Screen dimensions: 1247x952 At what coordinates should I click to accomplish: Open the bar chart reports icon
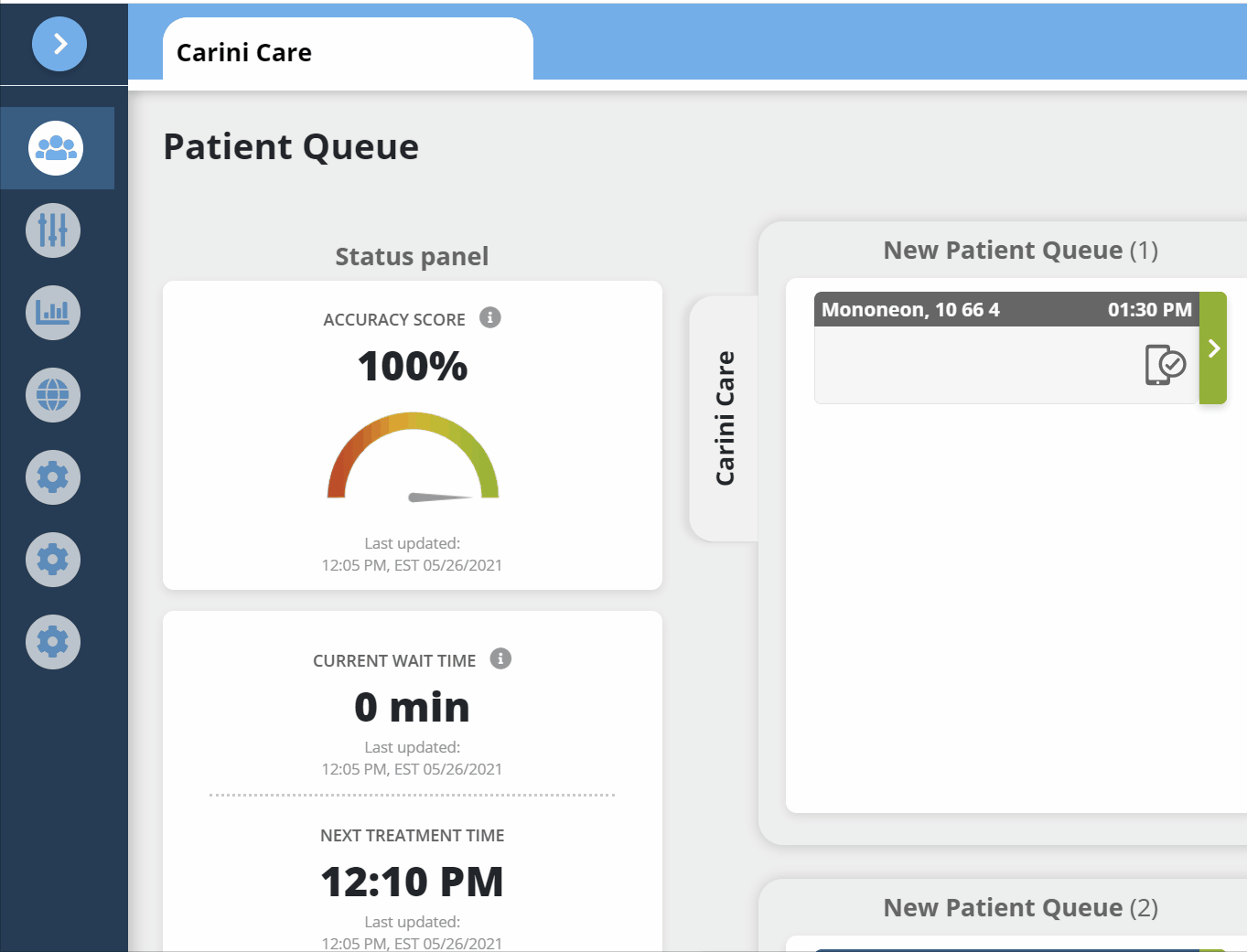tap(53, 313)
